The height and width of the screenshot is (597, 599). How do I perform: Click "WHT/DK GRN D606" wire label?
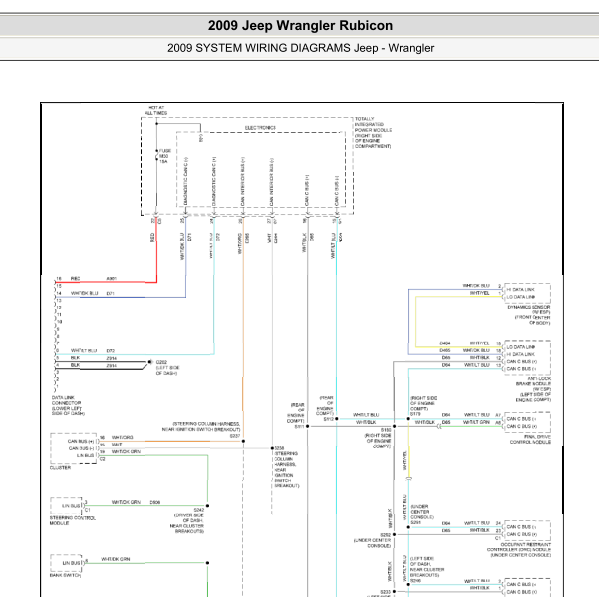tap(136, 502)
